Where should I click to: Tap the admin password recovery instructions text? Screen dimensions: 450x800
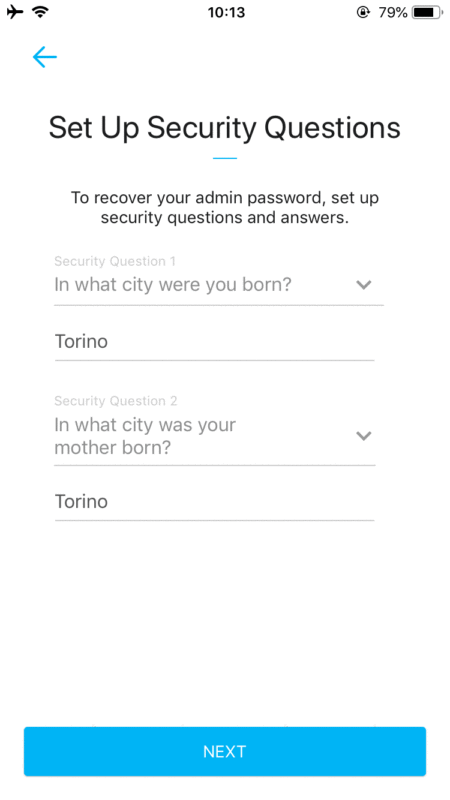pyautogui.click(x=224, y=208)
